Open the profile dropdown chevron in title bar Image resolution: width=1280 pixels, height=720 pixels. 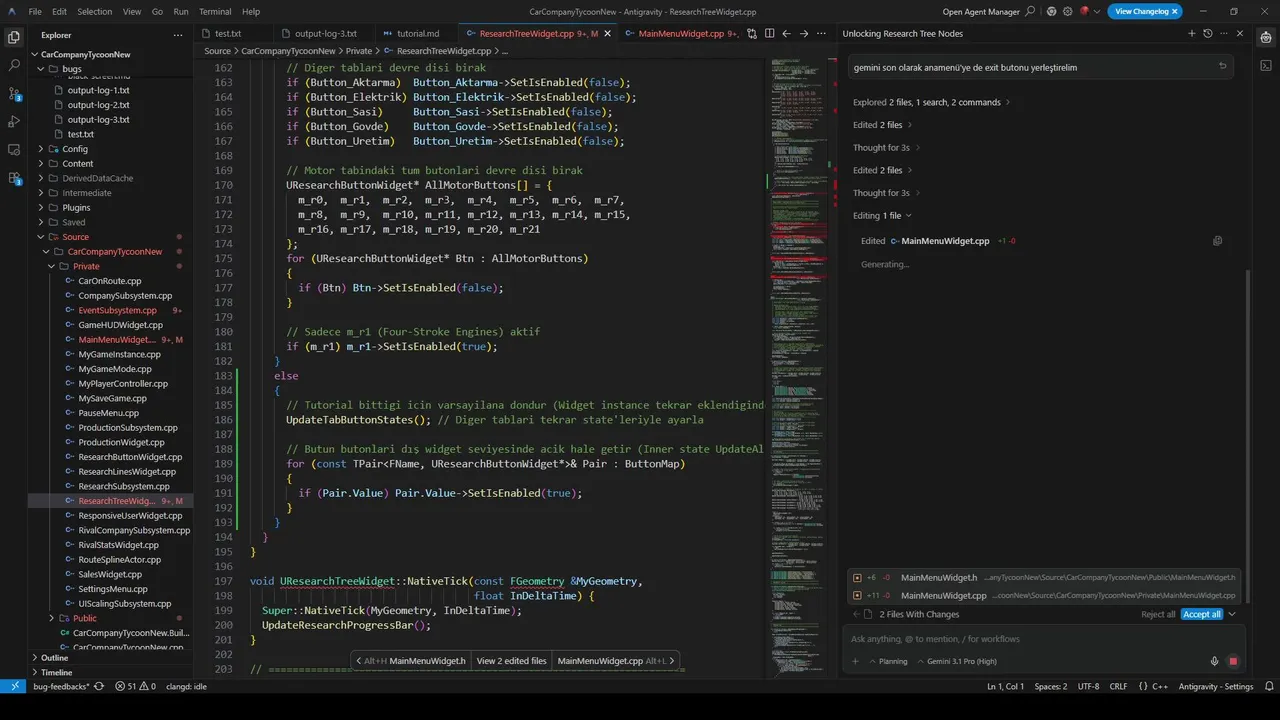[x=1097, y=11]
